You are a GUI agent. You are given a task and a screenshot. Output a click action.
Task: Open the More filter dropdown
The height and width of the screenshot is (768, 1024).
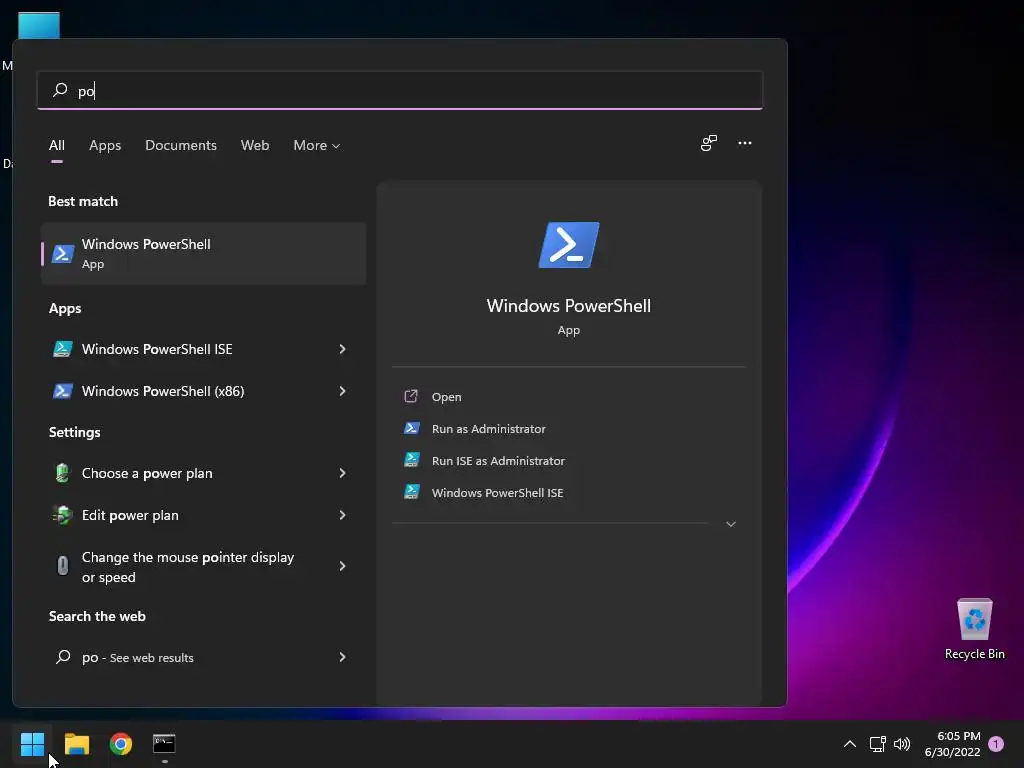(317, 145)
